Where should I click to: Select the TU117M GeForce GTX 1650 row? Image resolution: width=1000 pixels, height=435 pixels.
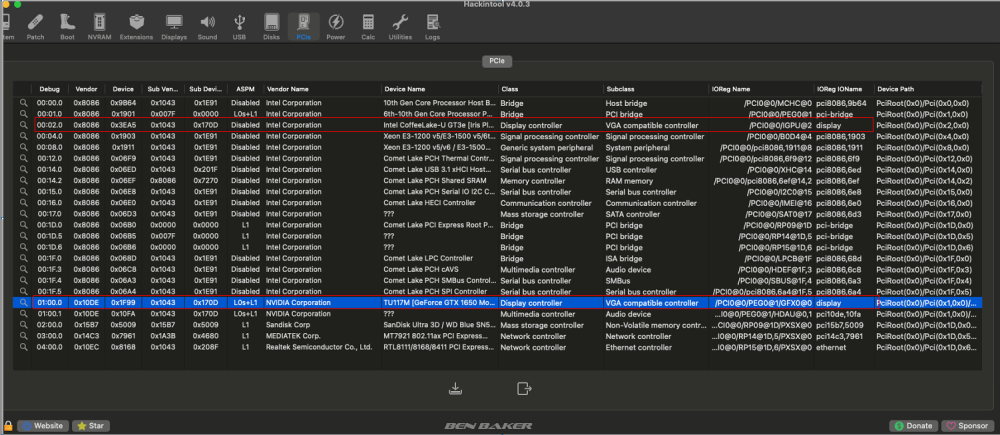tap(497, 302)
